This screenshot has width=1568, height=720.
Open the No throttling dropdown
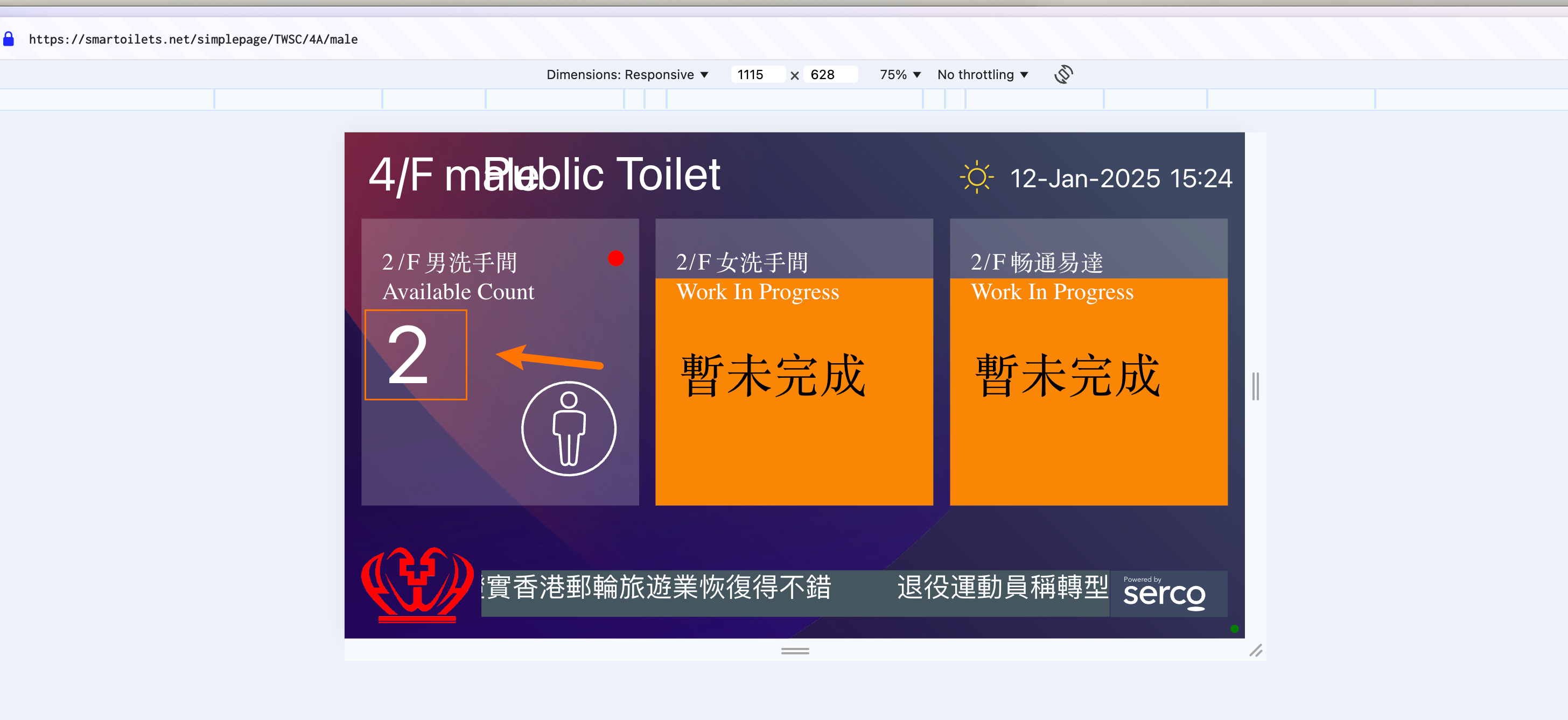tap(983, 75)
